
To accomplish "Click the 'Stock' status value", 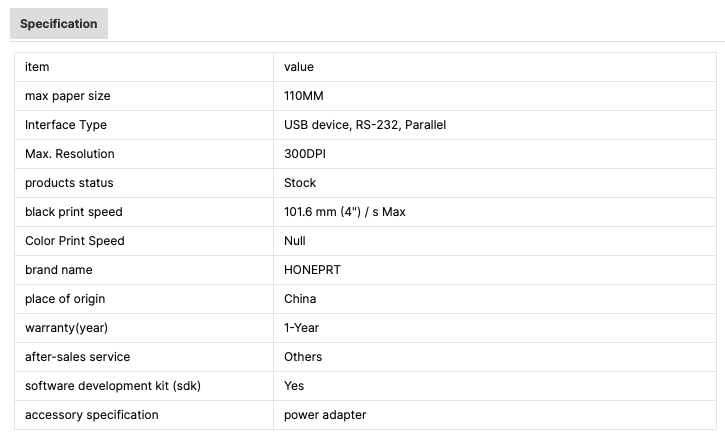I will click(300, 183).
